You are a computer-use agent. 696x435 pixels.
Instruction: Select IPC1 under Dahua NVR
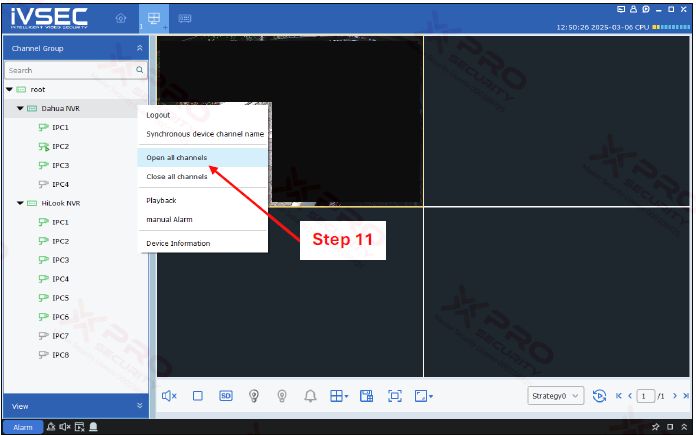click(x=60, y=127)
